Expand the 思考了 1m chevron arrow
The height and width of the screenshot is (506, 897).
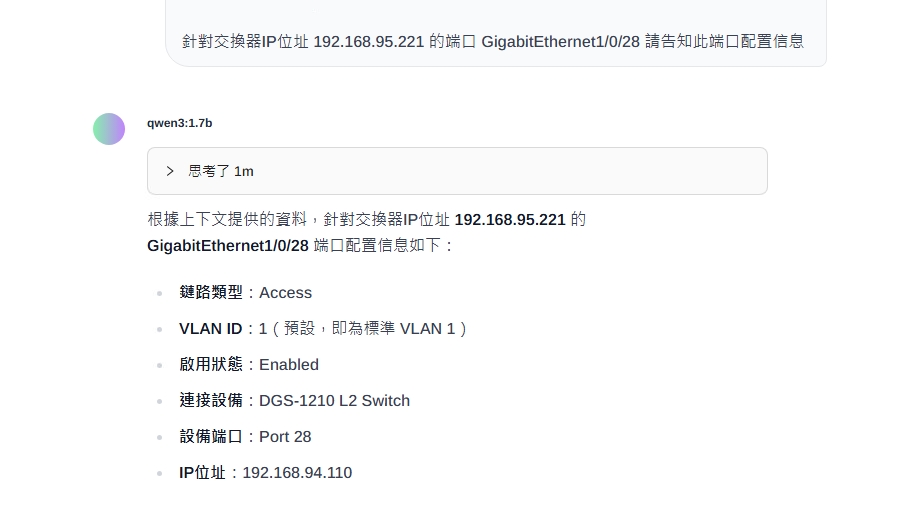169,171
